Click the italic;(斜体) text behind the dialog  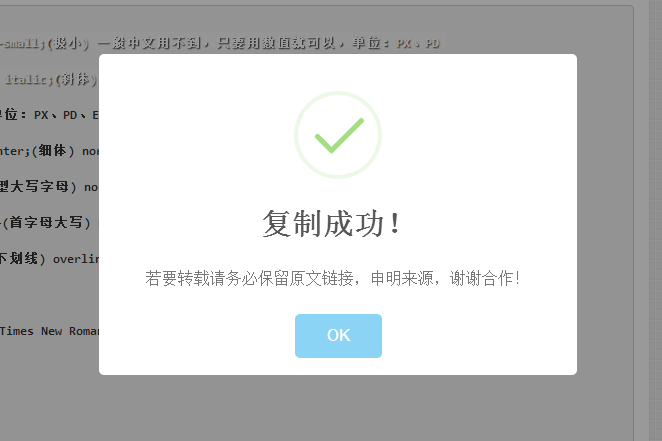pyautogui.click(x=51, y=79)
